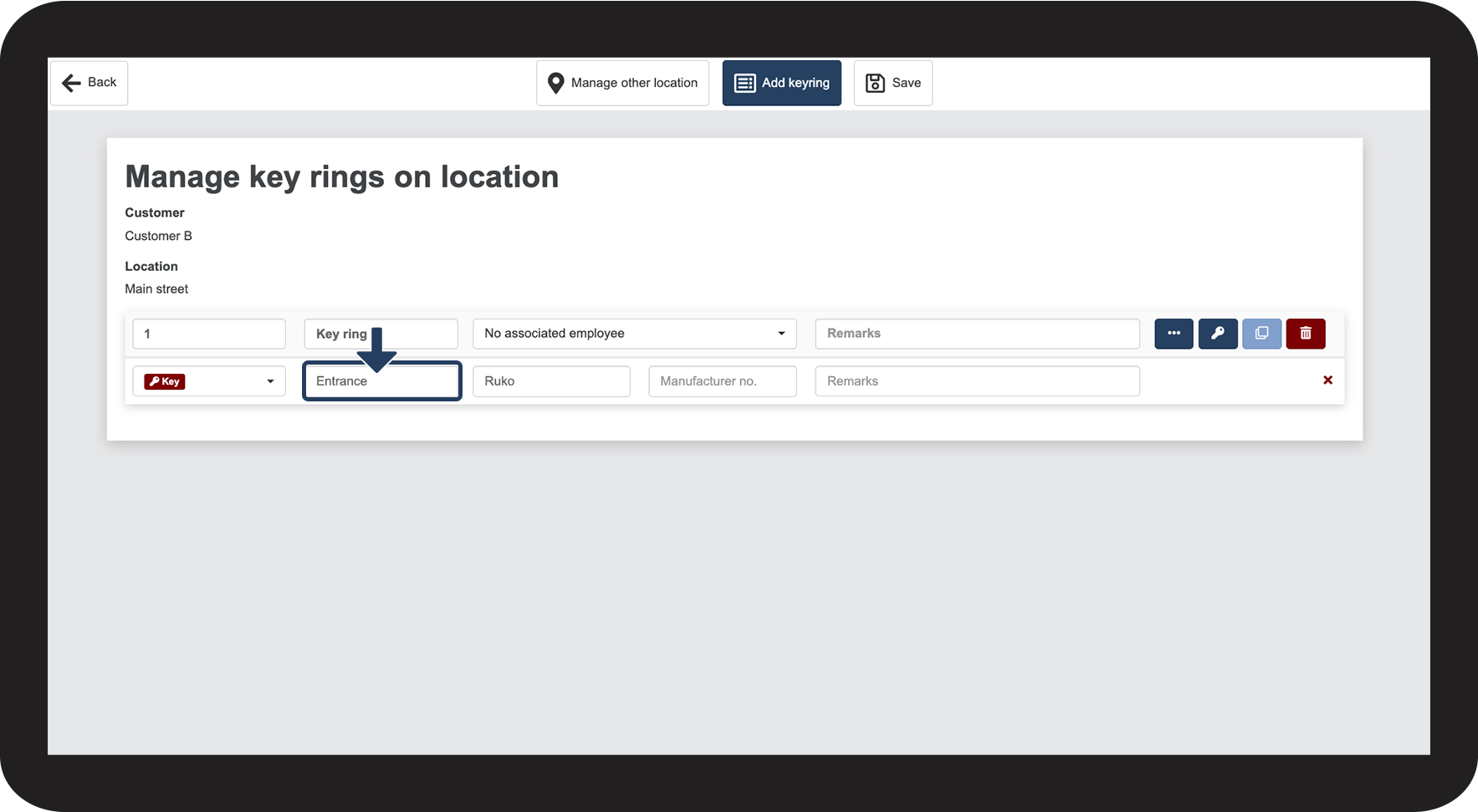Remove the key row with red X
Screen dimensions: 1478x812
[x=1327, y=380]
